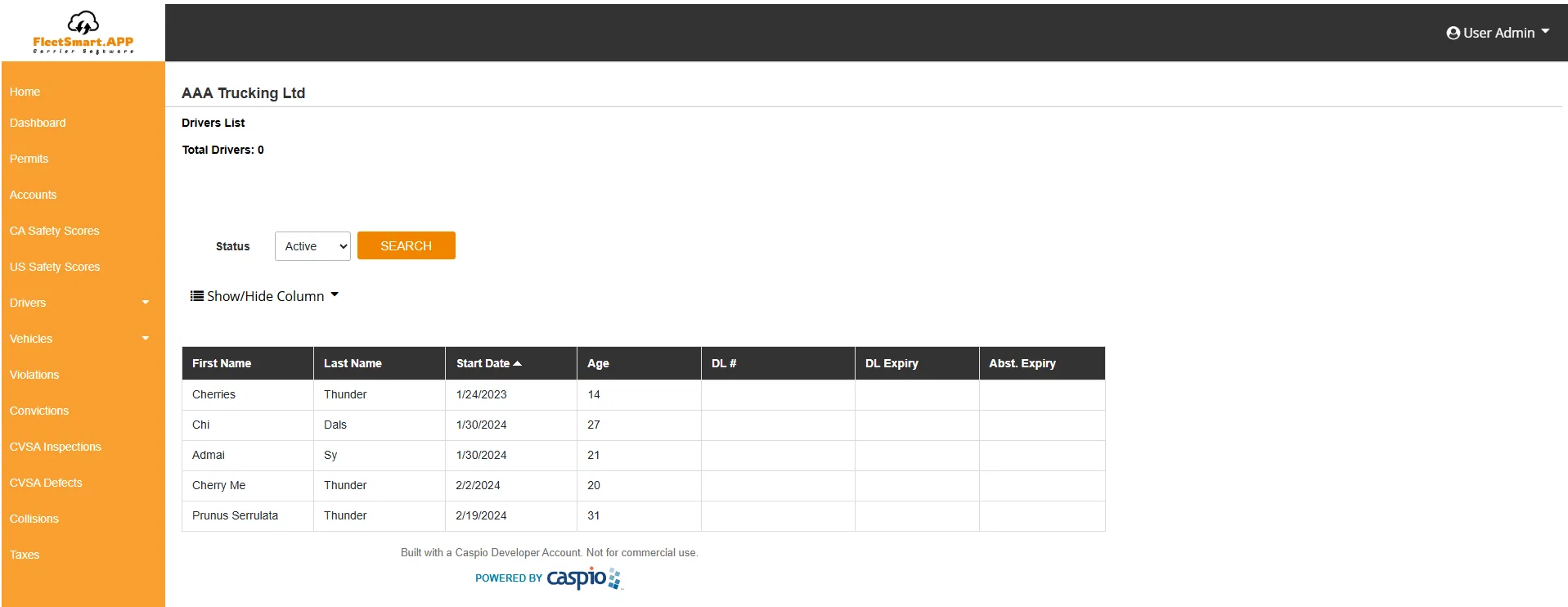This screenshot has height=607, width=1568.
Task: Go to CVSA Defects
Action: [46, 483]
